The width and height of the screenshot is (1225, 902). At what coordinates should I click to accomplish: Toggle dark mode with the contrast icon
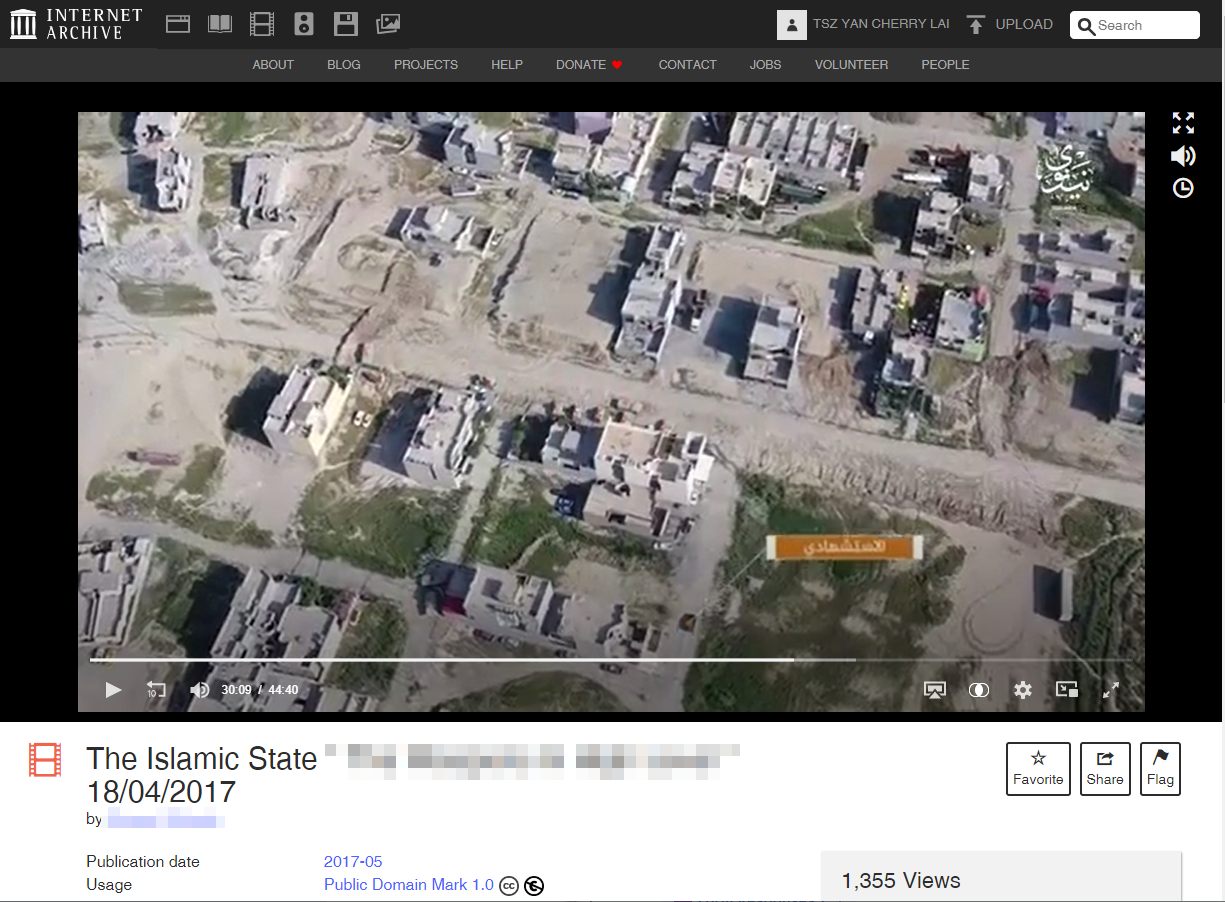click(x=979, y=689)
